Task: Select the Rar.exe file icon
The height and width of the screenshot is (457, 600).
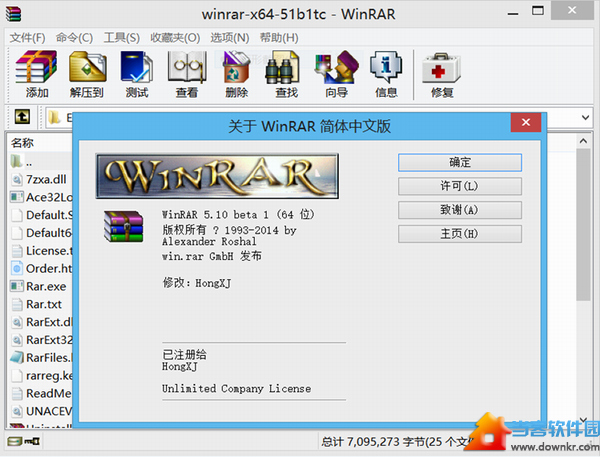Action: [x=16, y=286]
